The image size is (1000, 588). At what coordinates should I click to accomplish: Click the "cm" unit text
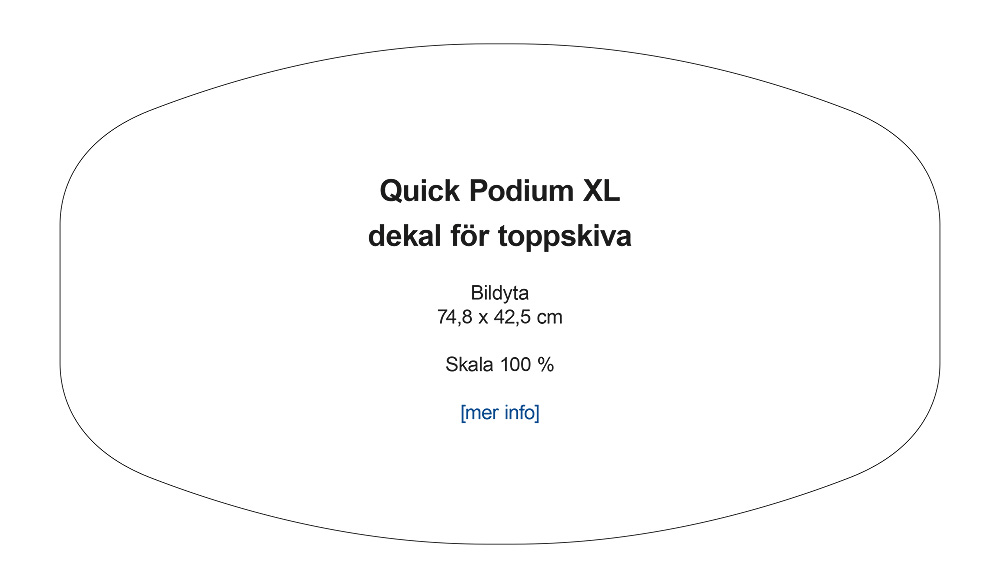(x=551, y=318)
